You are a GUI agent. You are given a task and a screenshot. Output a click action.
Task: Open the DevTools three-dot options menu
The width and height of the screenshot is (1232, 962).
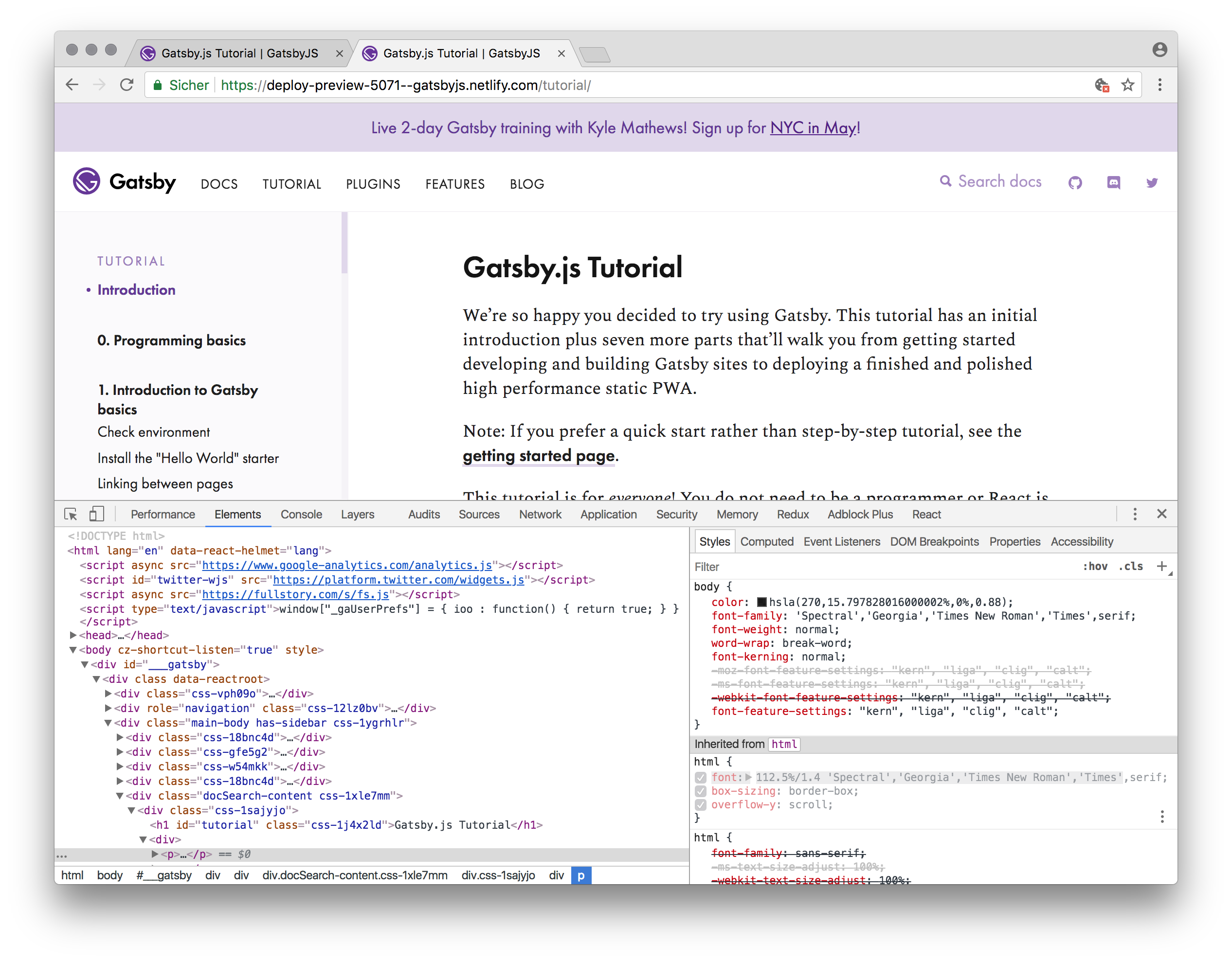pos(1135,514)
